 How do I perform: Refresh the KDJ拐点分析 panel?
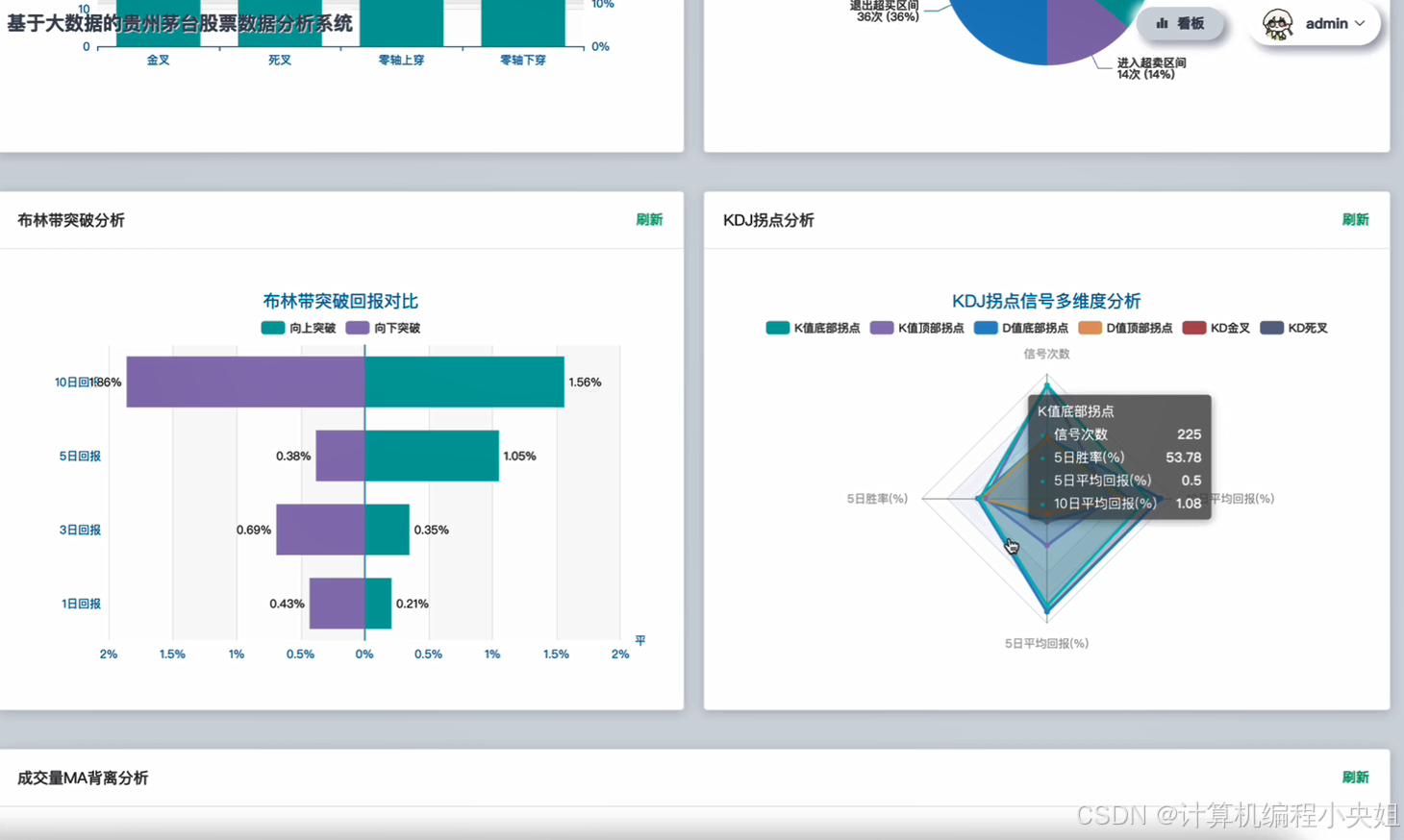click(x=1355, y=220)
